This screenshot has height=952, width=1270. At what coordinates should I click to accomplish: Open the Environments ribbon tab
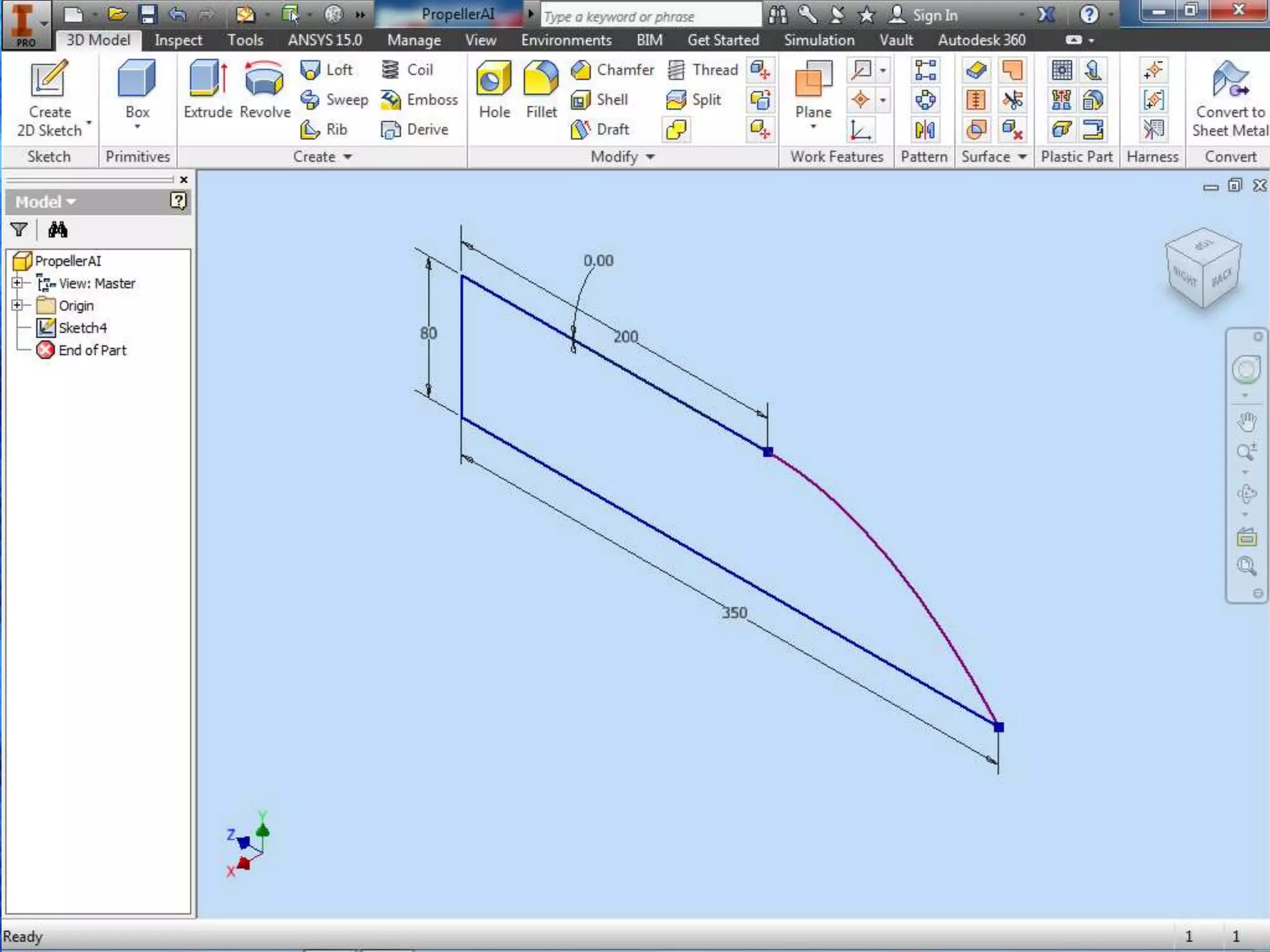pos(566,40)
